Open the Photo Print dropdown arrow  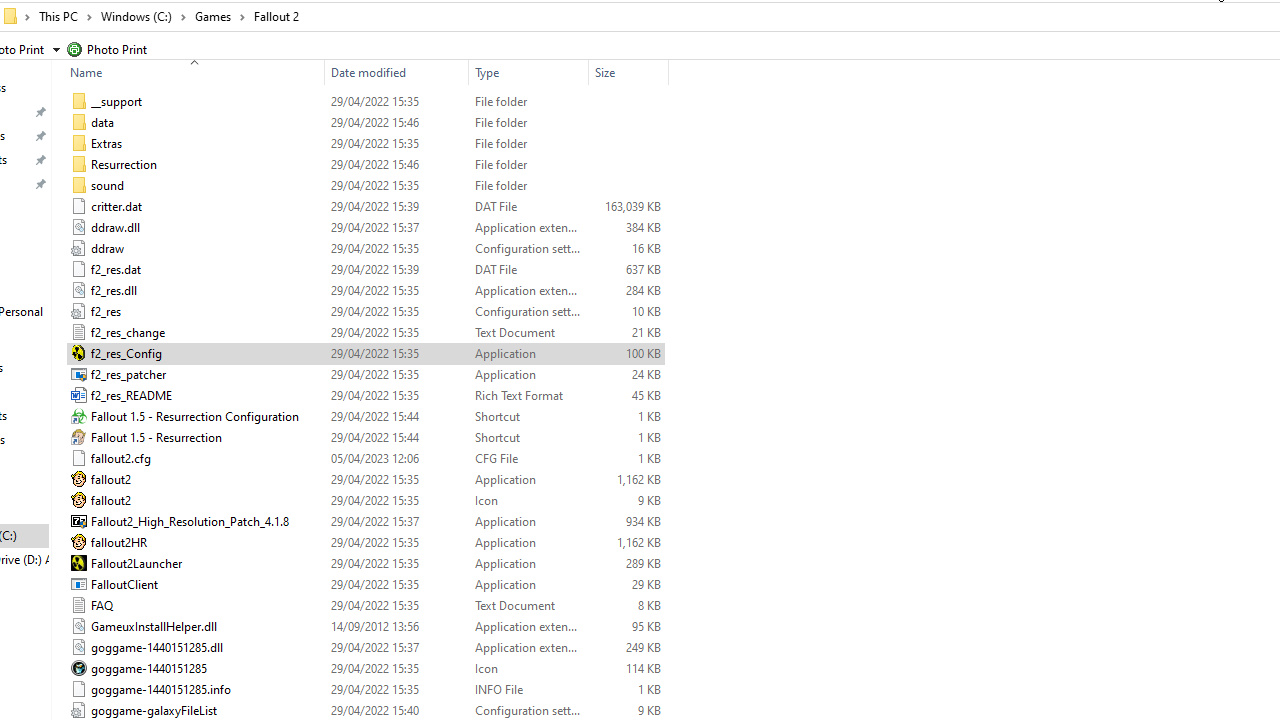coord(56,49)
